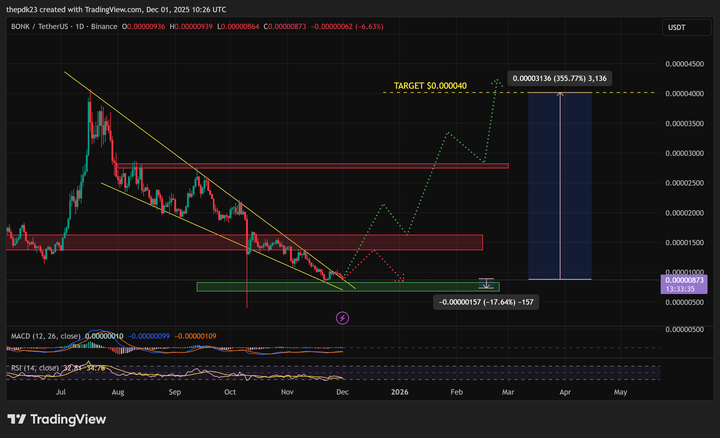Click the green arrowhead atop dotted projection
This screenshot has width=720, height=438.
click(495, 82)
